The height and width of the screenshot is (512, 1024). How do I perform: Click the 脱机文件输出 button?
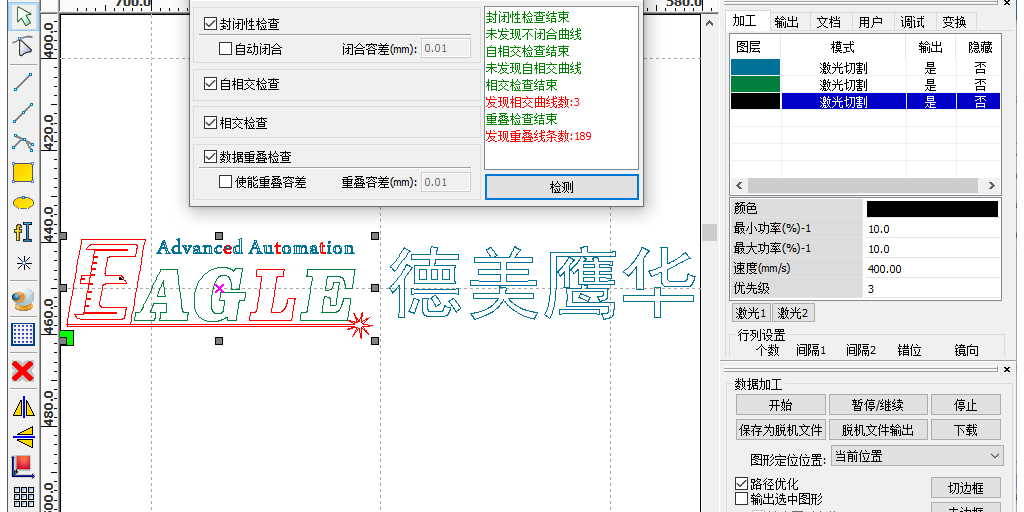pos(878,430)
